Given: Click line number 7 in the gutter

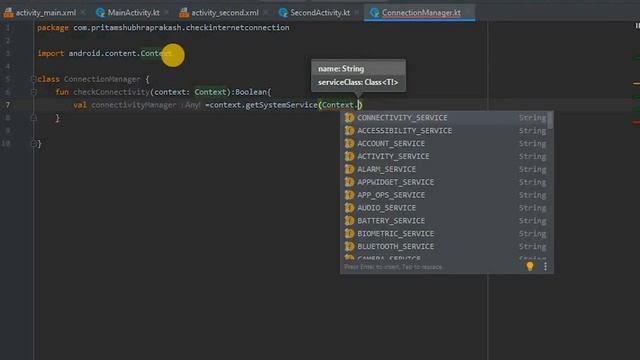Looking at the screenshot, I should coord(7,105).
